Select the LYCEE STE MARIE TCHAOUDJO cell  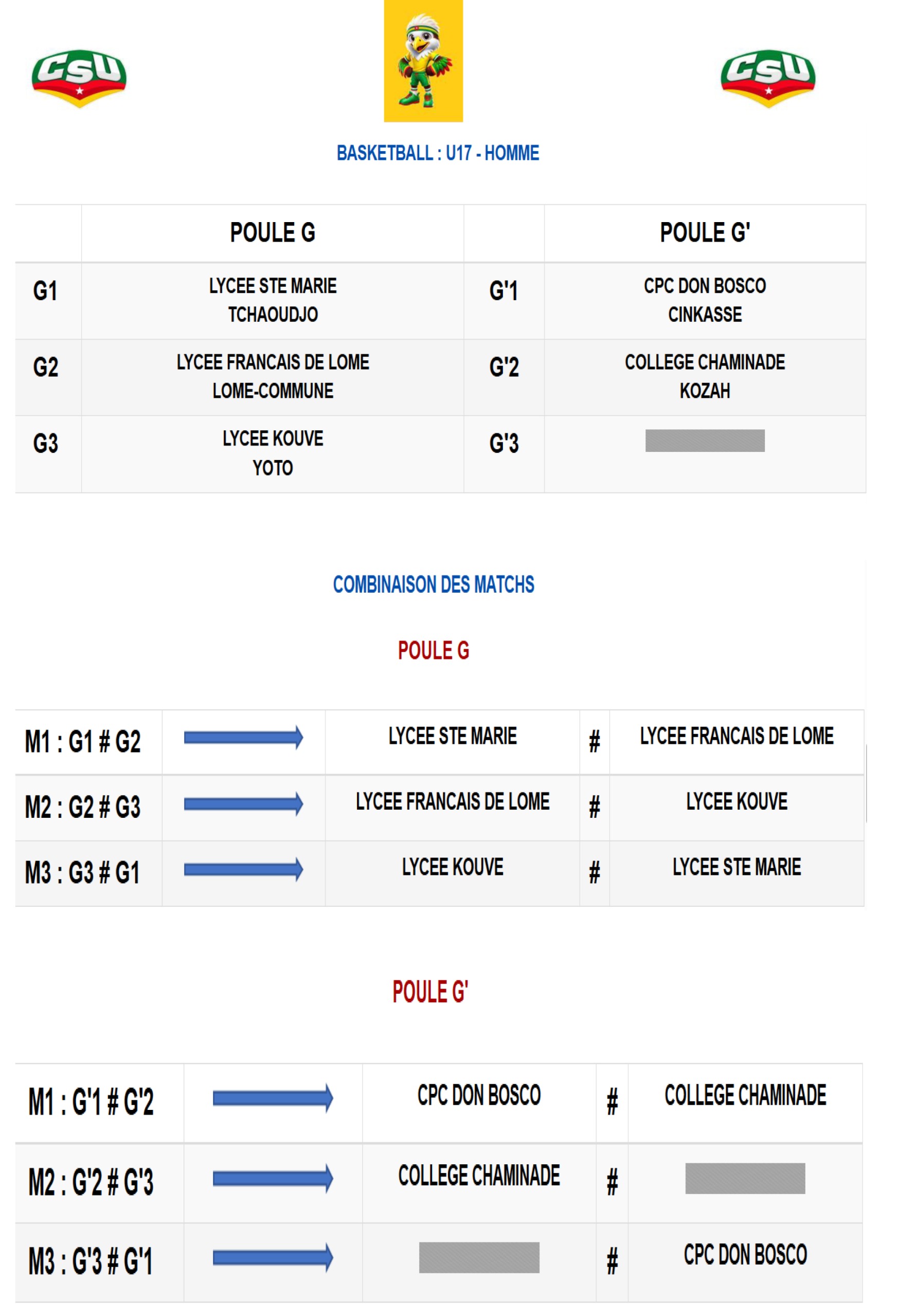tap(273, 301)
